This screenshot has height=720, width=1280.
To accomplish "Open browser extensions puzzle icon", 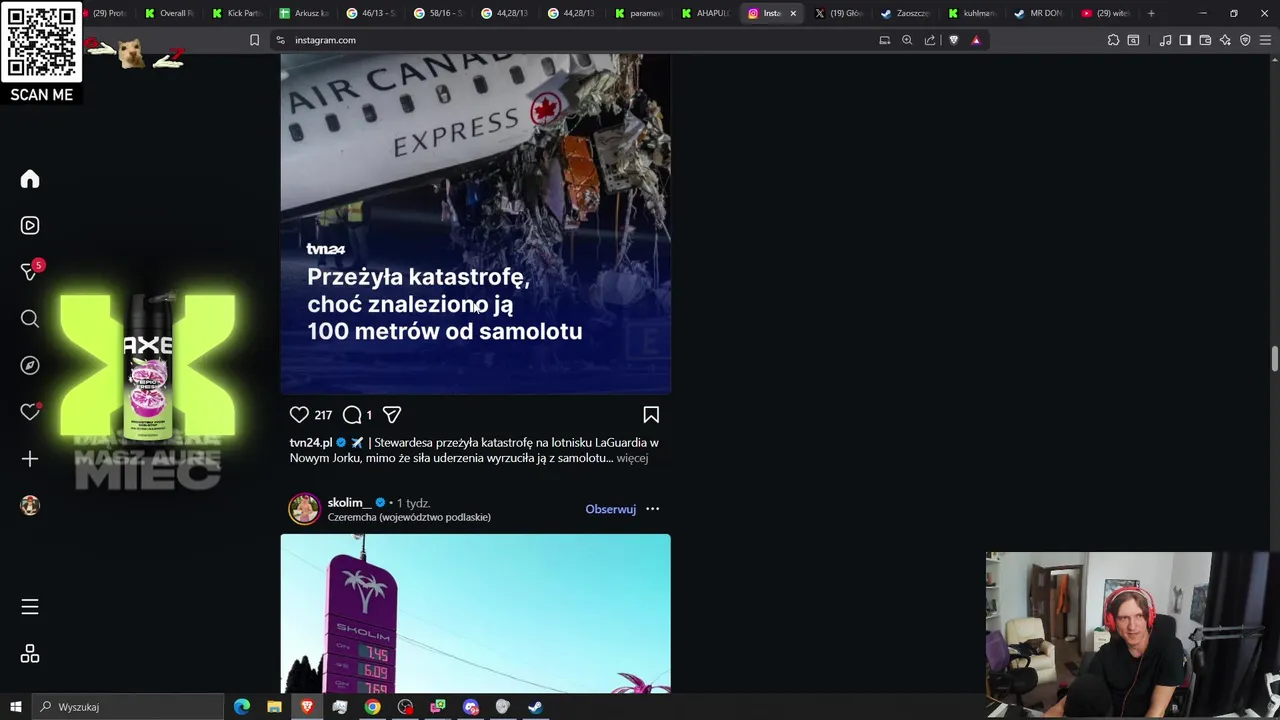I will tap(1113, 40).
